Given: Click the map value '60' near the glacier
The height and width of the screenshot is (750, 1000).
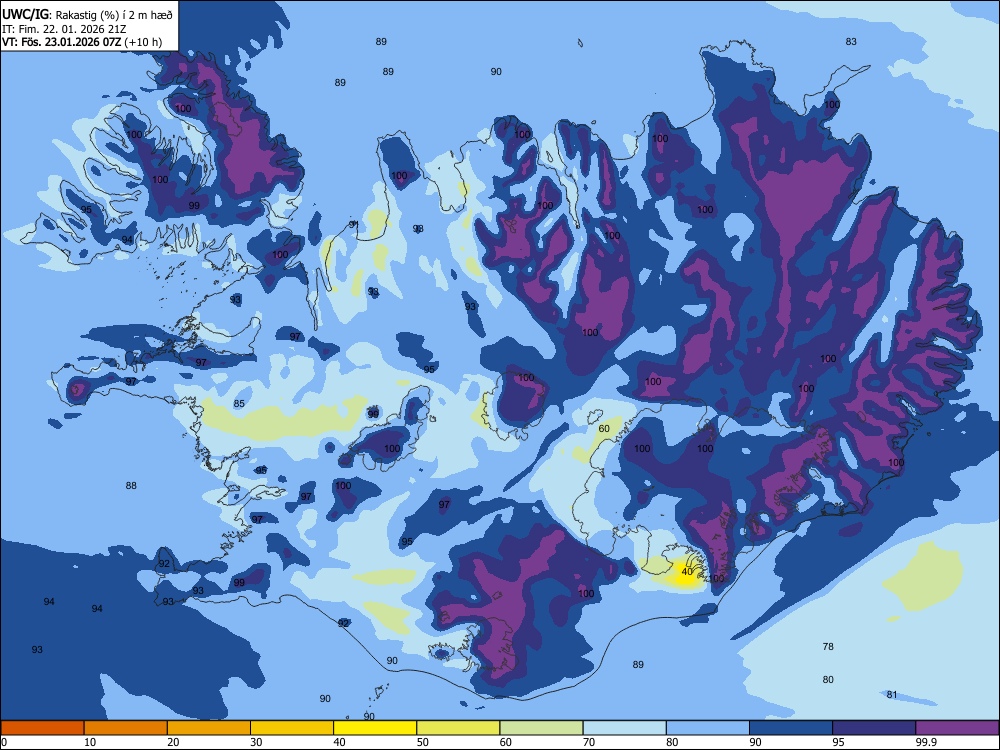Looking at the screenshot, I should point(604,429).
